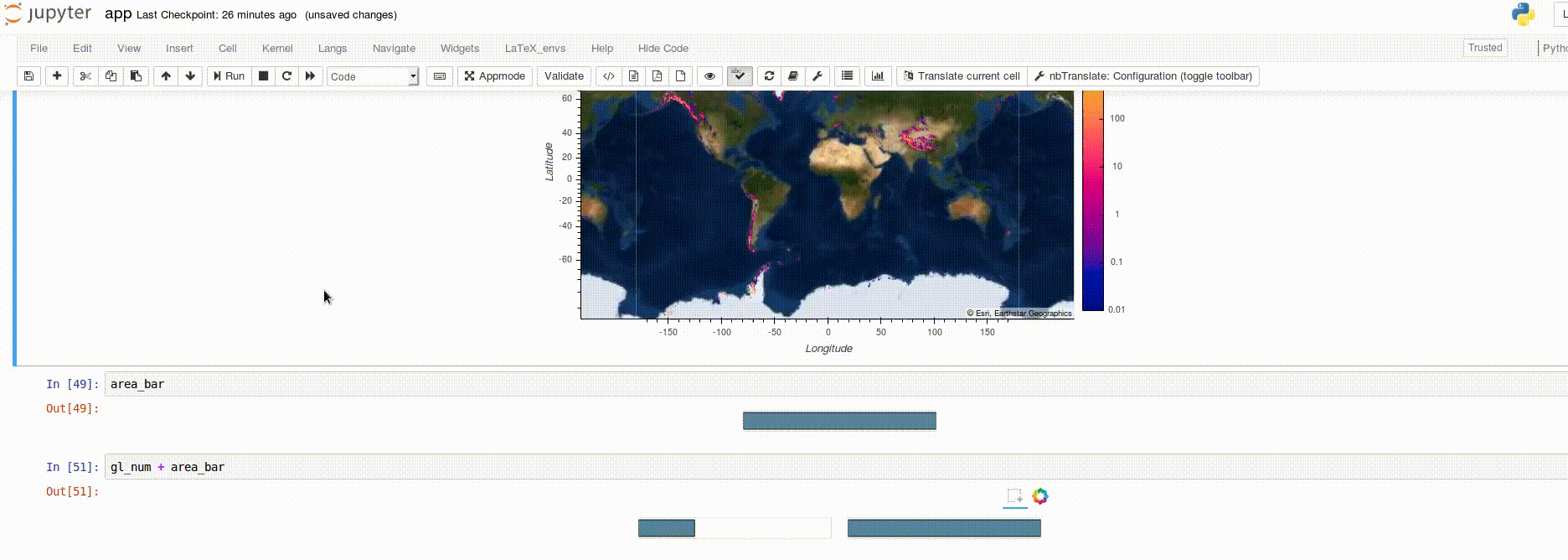
Task: Click the refresh arrows toolbar icon
Action: 769,76
